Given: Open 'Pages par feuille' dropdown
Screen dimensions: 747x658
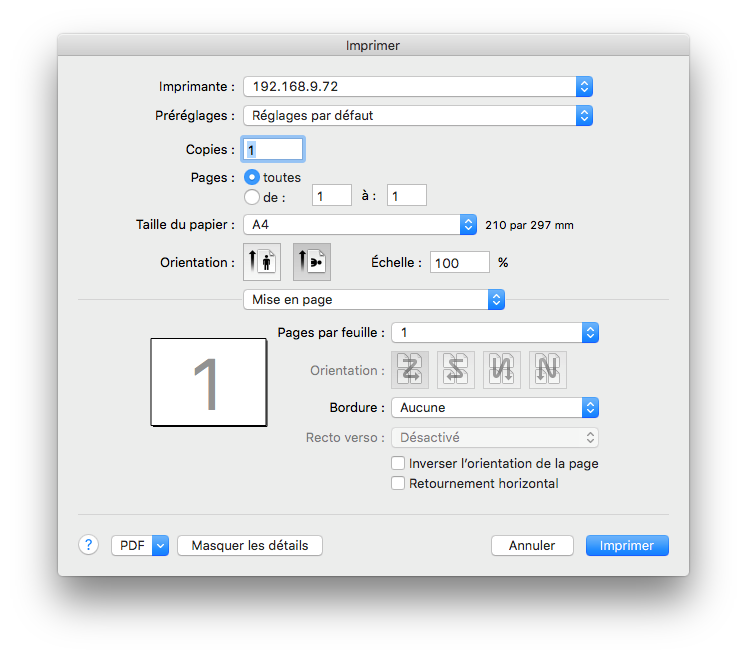Looking at the screenshot, I should point(495,332).
